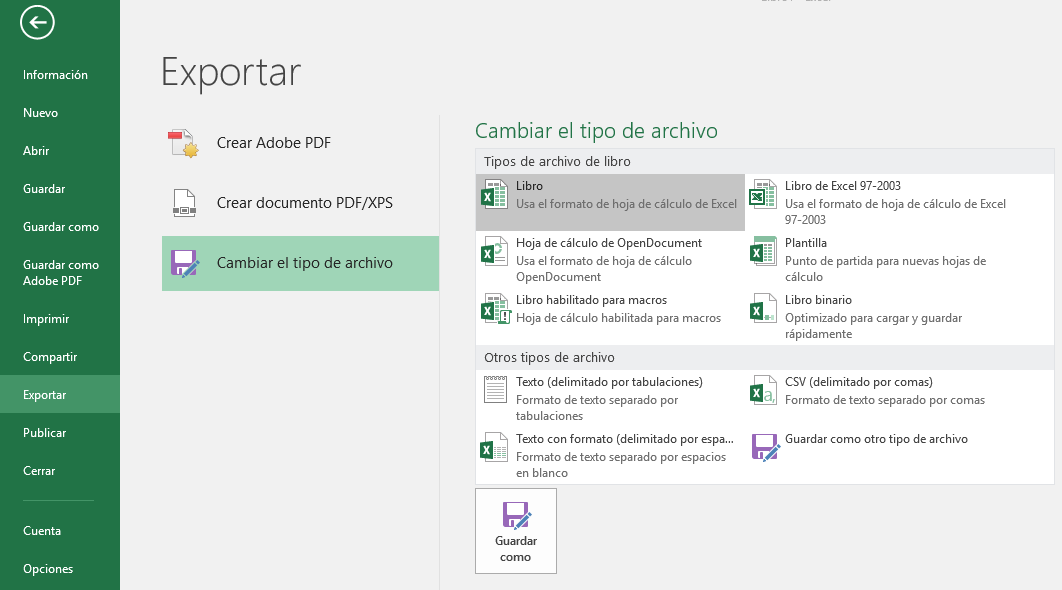
Task: Open the Cuenta page
Action: coord(42,530)
